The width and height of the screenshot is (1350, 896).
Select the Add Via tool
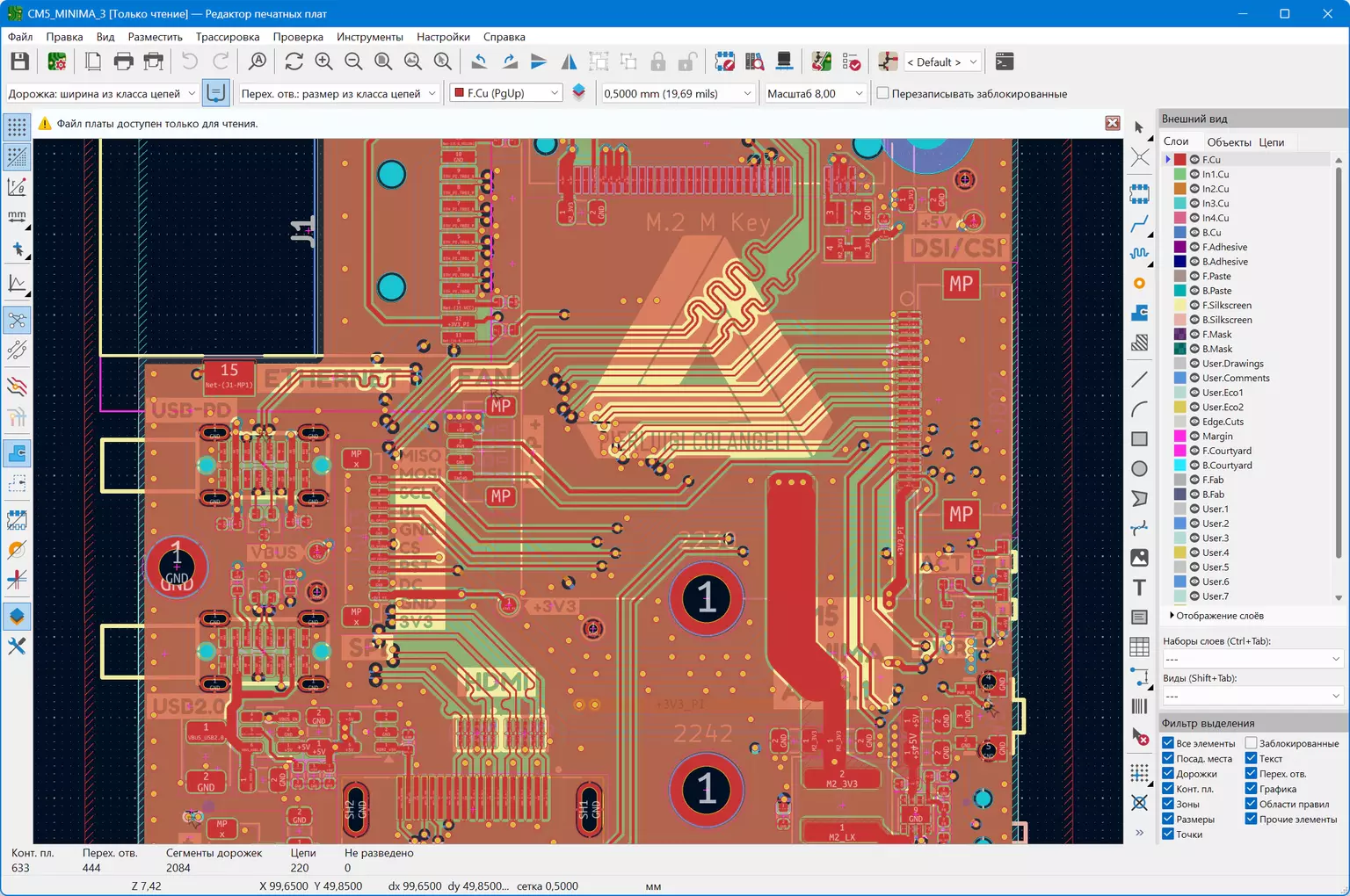(x=1139, y=284)
